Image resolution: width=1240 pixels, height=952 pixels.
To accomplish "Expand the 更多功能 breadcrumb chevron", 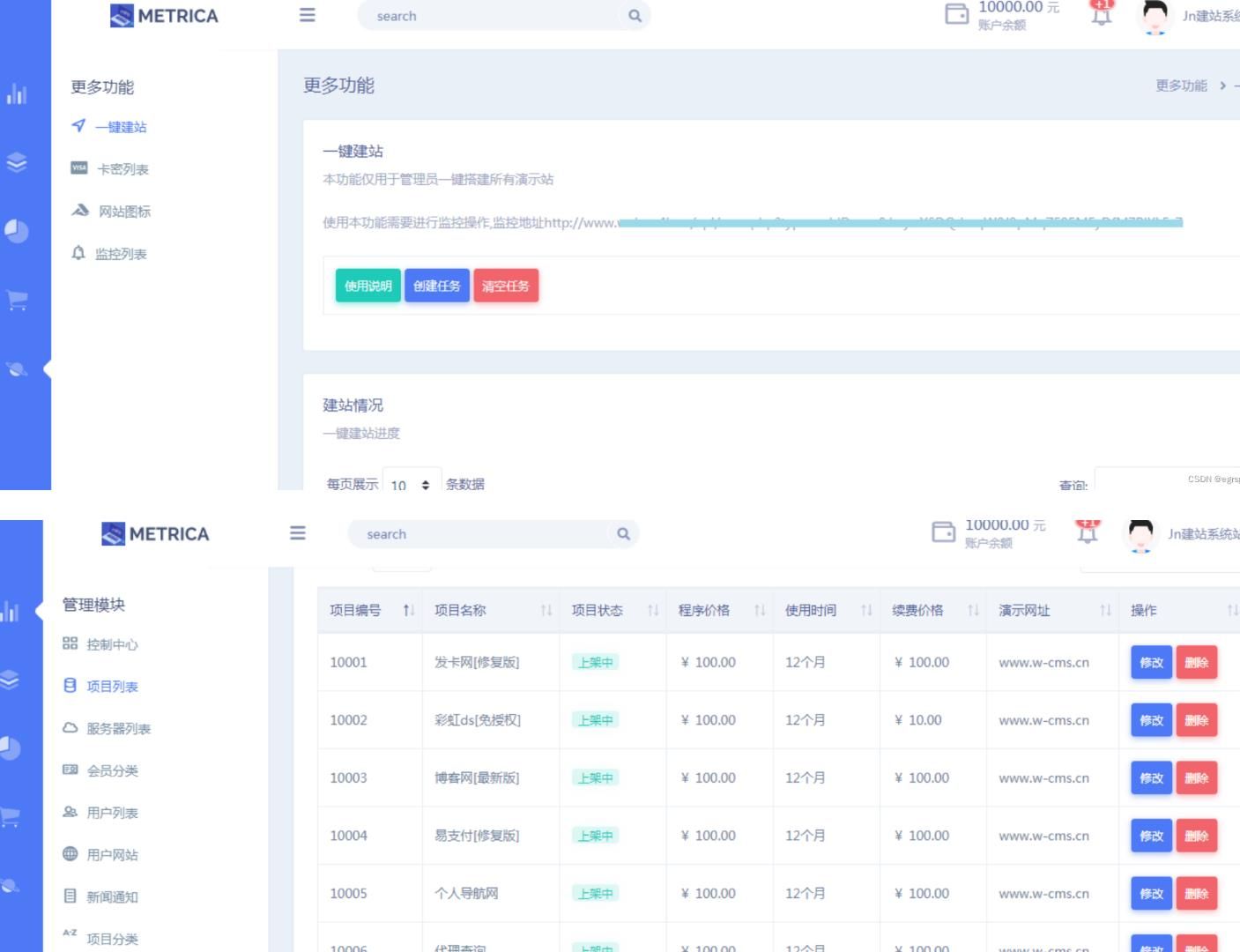I will [x=1222, y=86].
